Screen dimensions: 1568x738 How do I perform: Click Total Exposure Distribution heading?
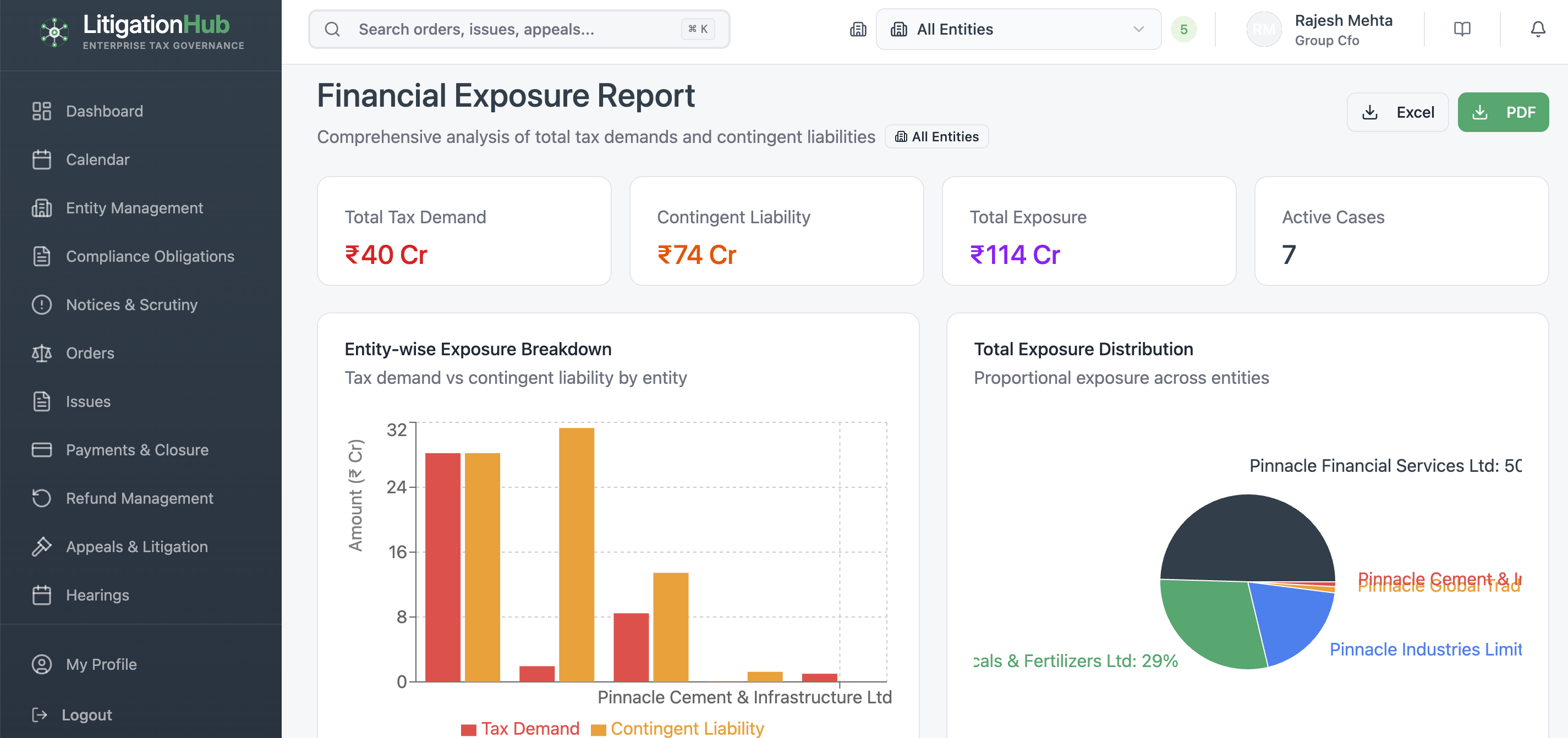[1083, 349]
